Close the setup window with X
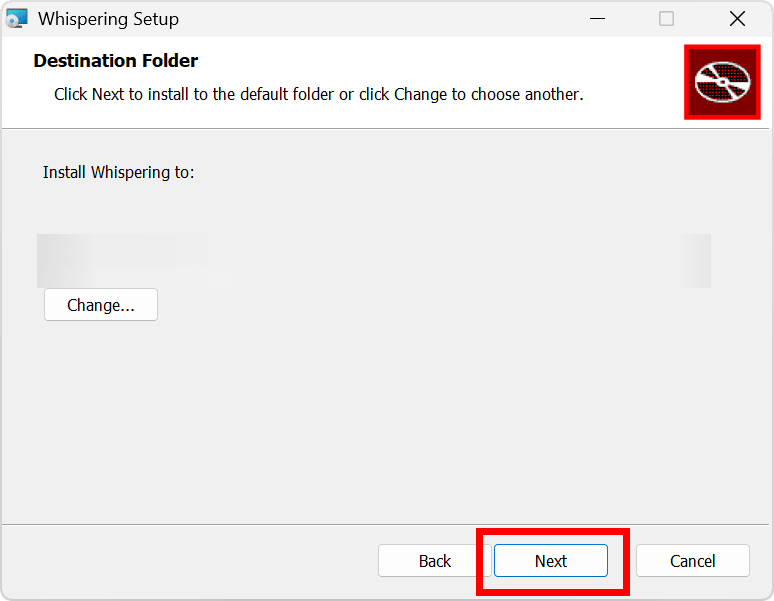The image size is (774, 601). [737, 19]
